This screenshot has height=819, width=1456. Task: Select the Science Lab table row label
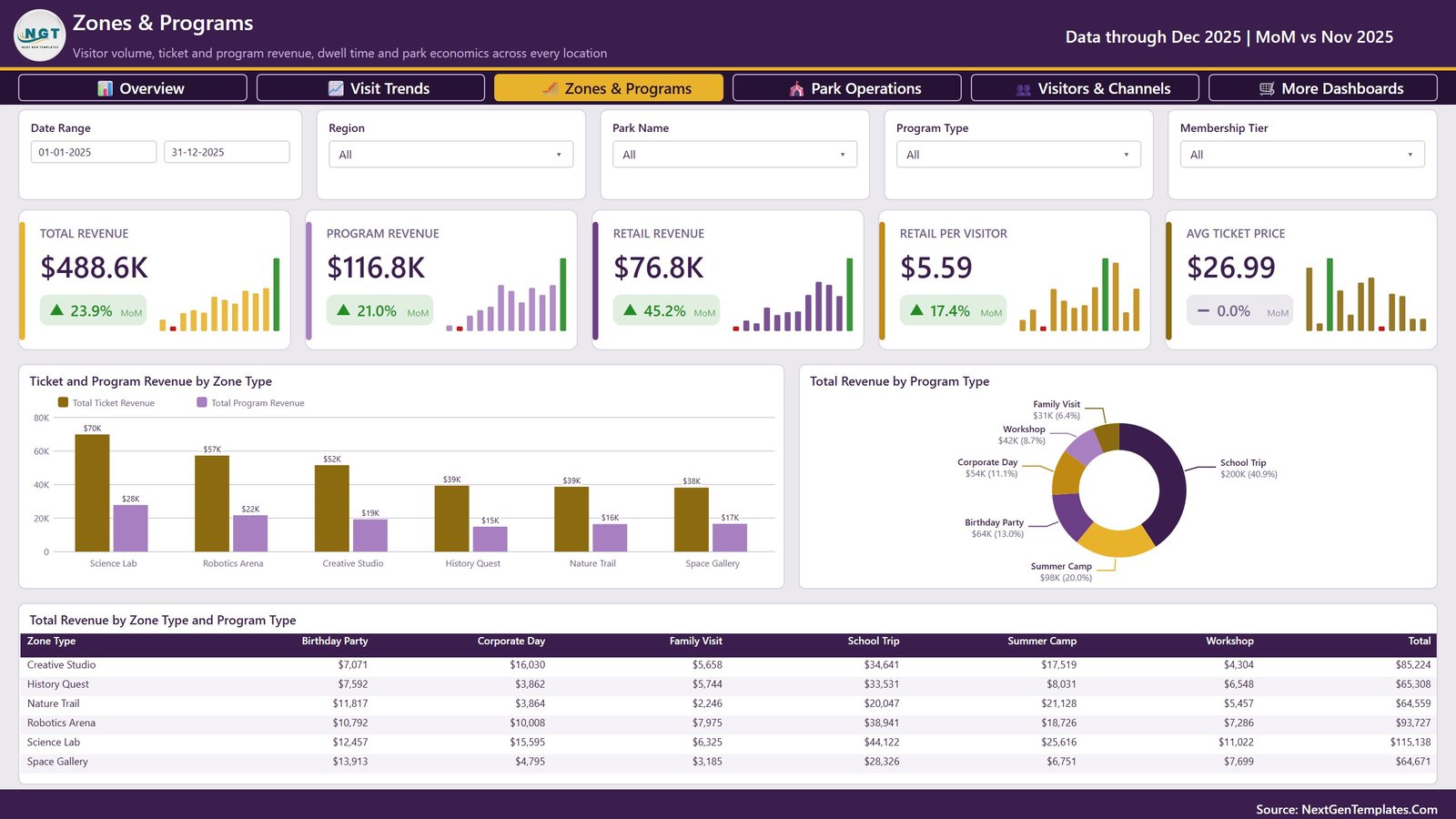pyautogui.click(x=54, y=742)
